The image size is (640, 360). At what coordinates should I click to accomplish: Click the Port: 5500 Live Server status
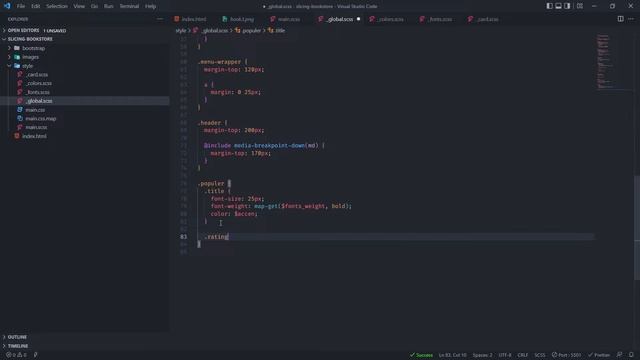click(566, 355)
